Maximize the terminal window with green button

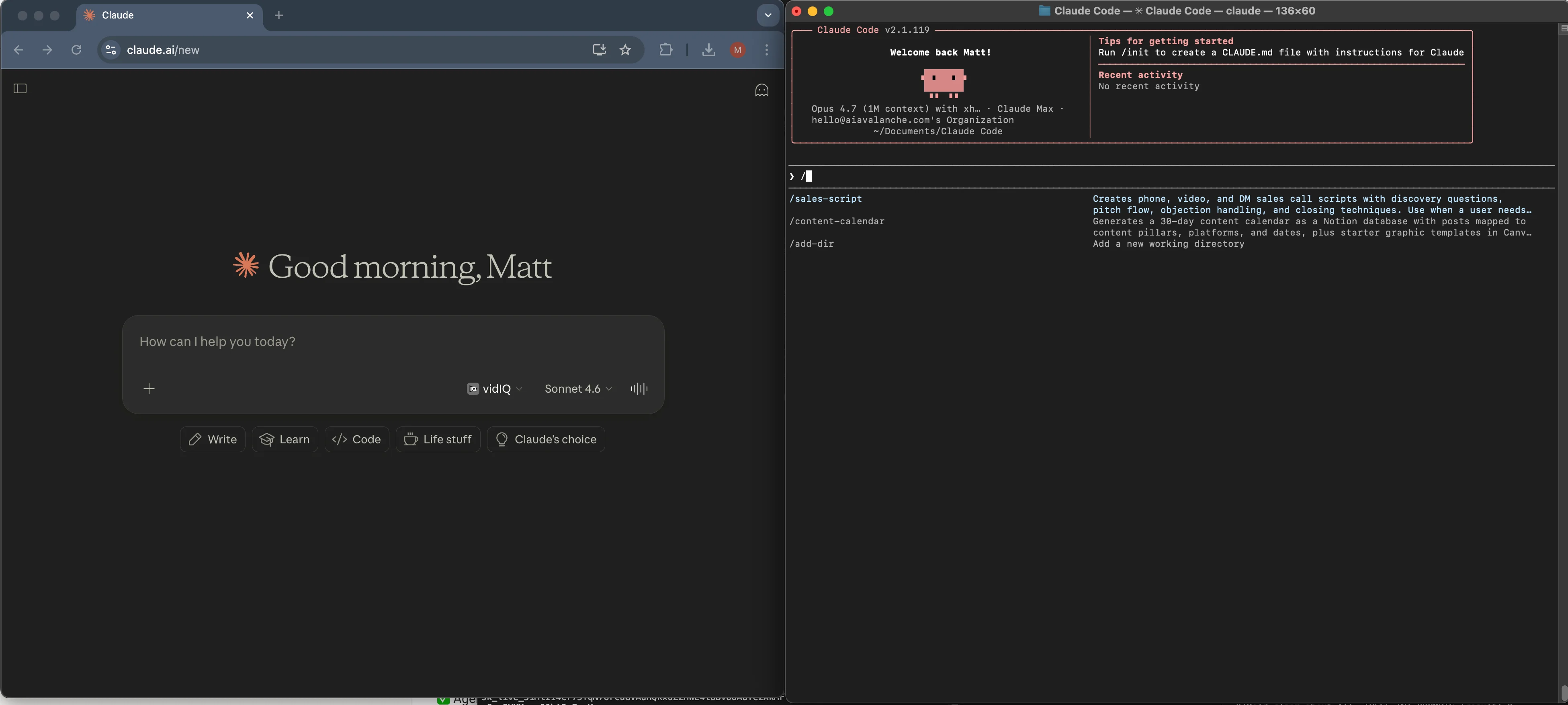(x=829, y=11)
